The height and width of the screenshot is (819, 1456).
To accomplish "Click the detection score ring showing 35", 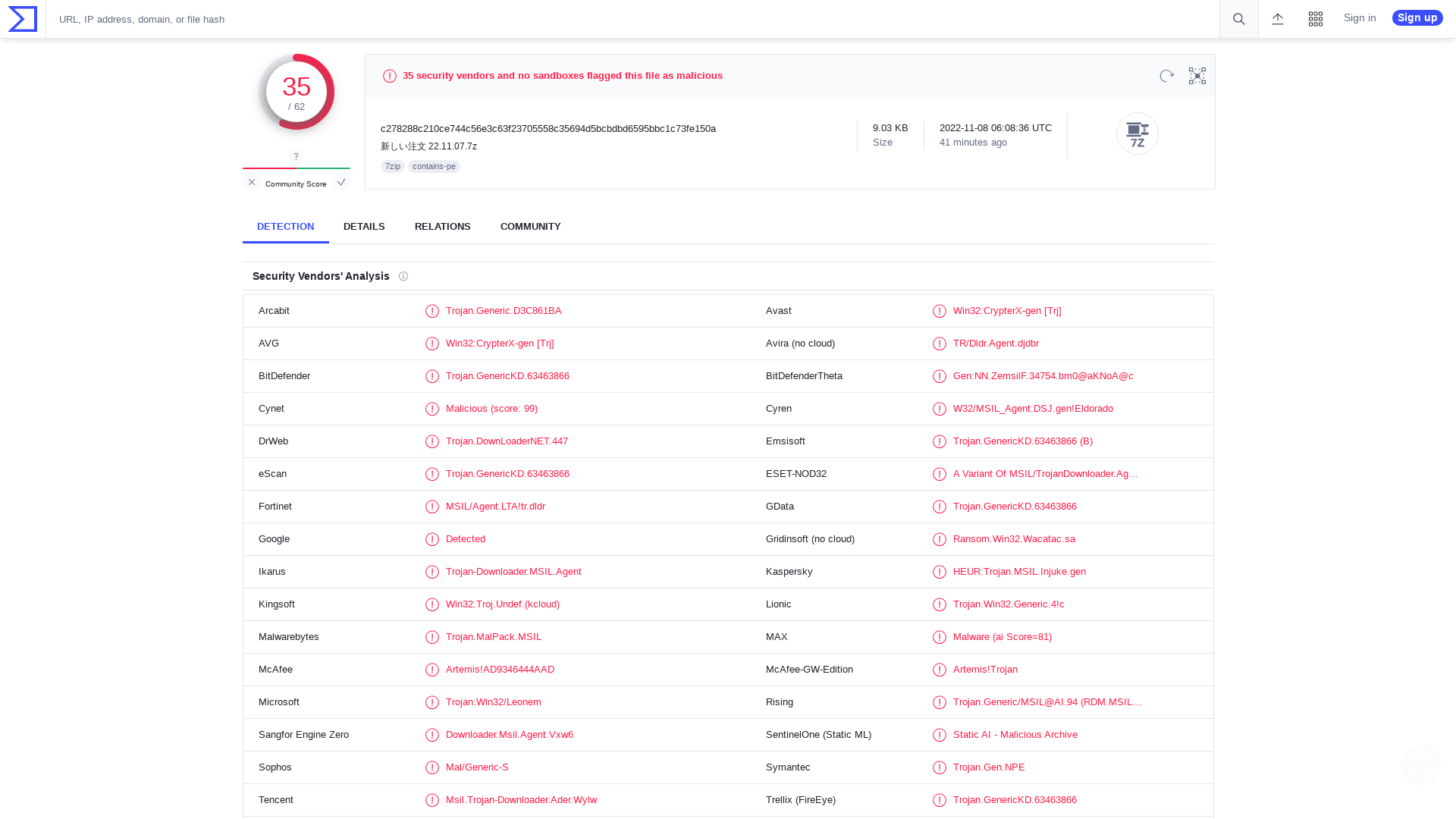I will [x=296, y=91].
